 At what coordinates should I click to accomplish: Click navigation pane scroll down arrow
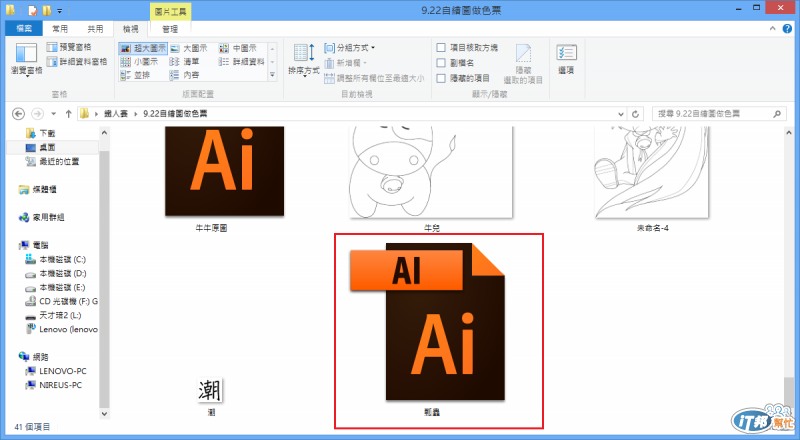(x=104, y=413)
